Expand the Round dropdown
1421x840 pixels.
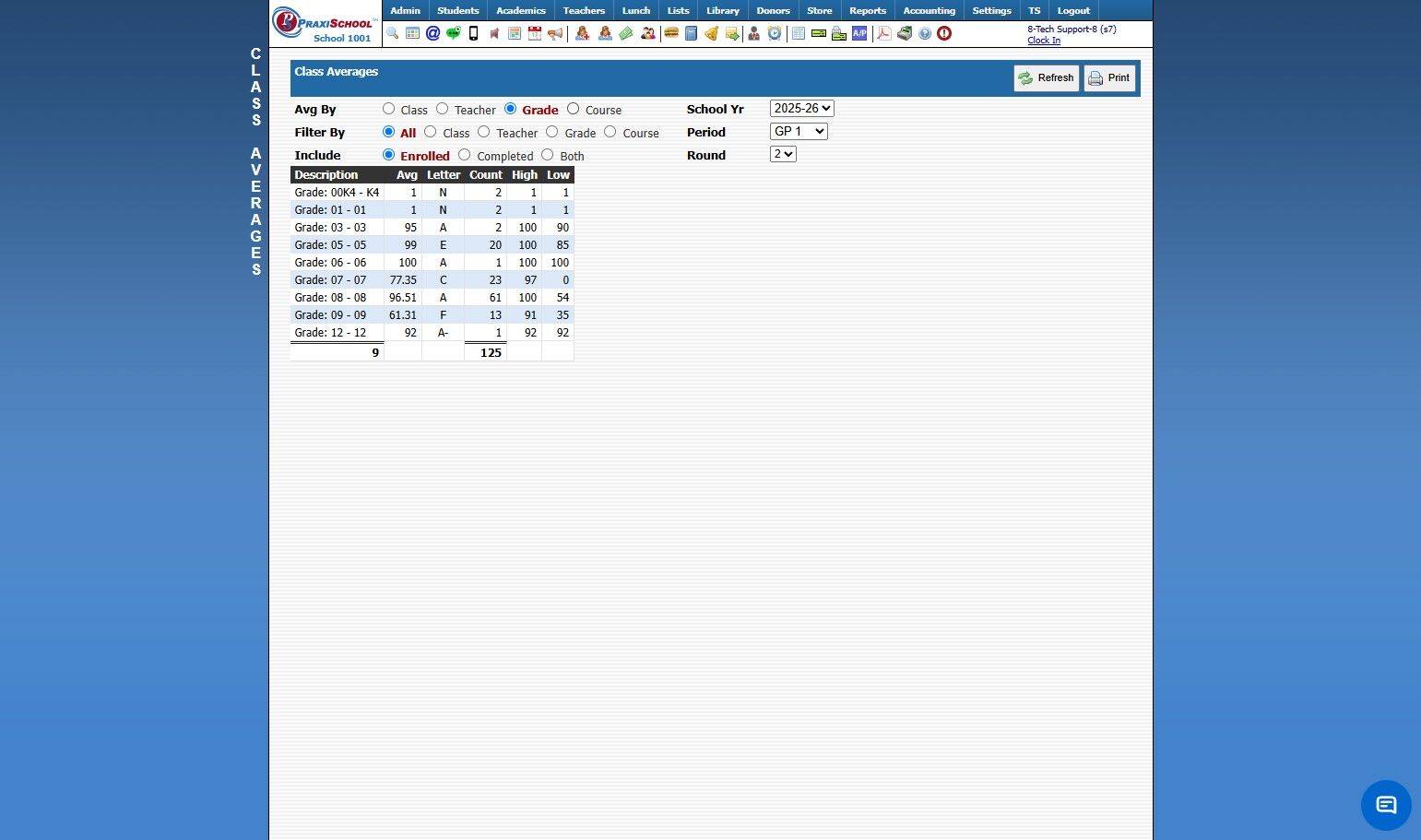pyautogui.click(x=783, y=155)
